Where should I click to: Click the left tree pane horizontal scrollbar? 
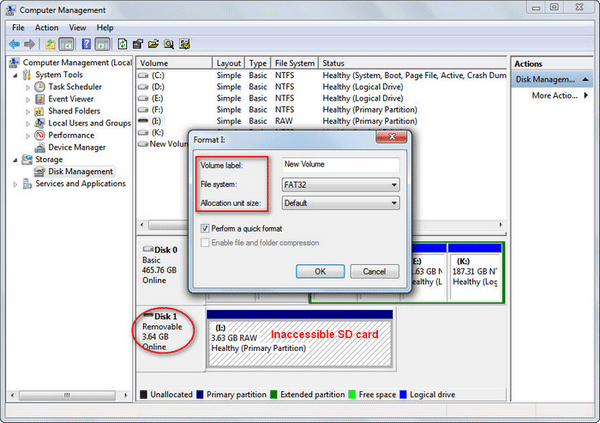pos(67,395)
